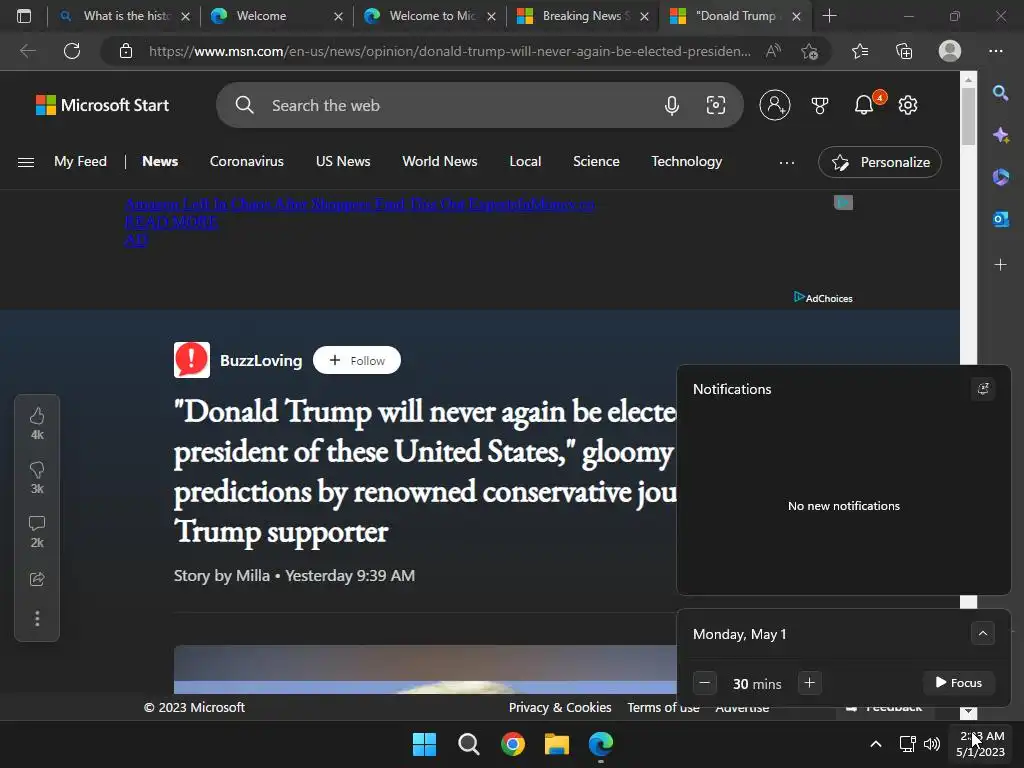Go to My Feed
Image resolution: width=1024 pixels, height=768 pixels.
(80, 161)
